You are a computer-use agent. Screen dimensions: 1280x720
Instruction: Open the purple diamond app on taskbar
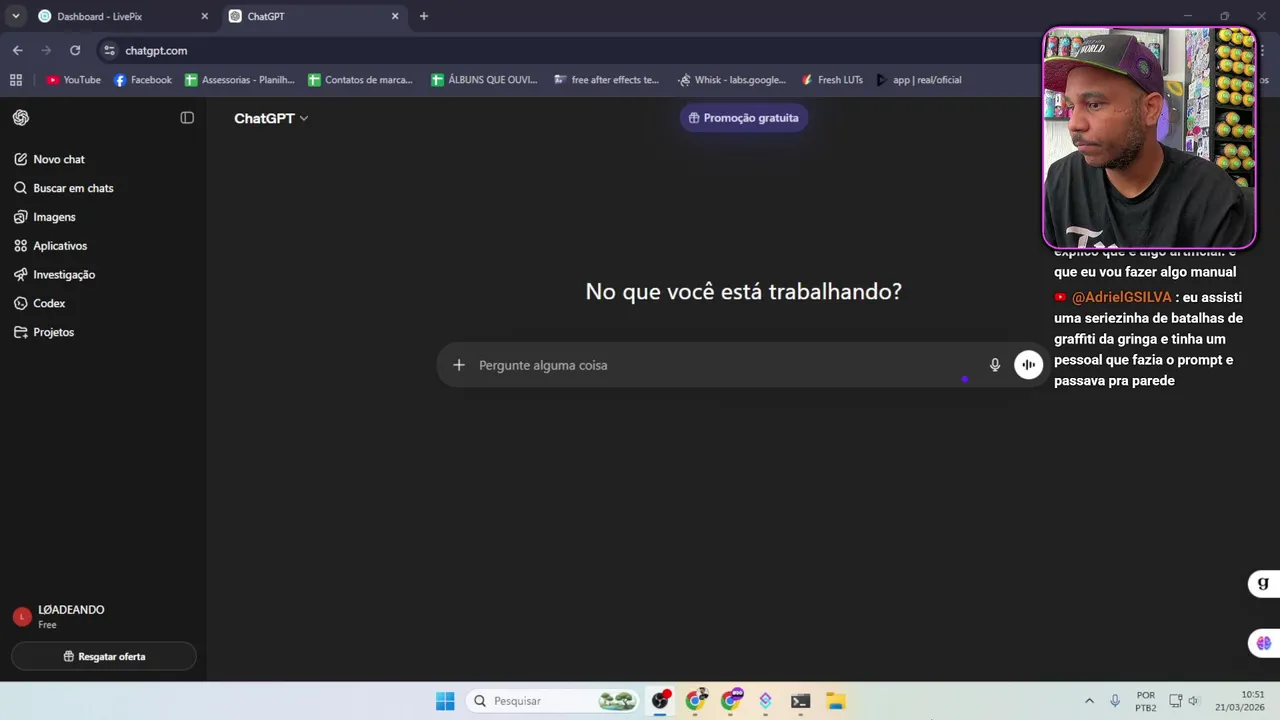pos(765,701)
